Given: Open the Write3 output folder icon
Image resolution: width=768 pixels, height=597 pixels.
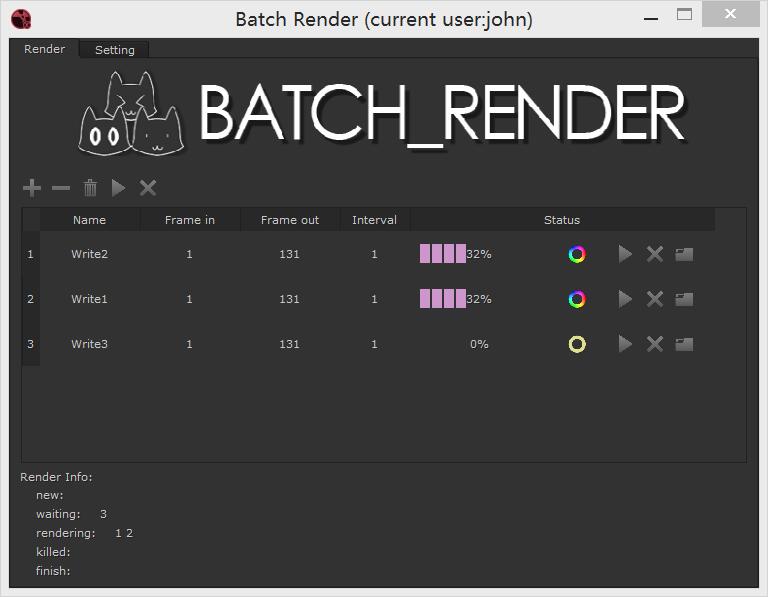Looking at the screenshot, I should [x=684, y=344].
